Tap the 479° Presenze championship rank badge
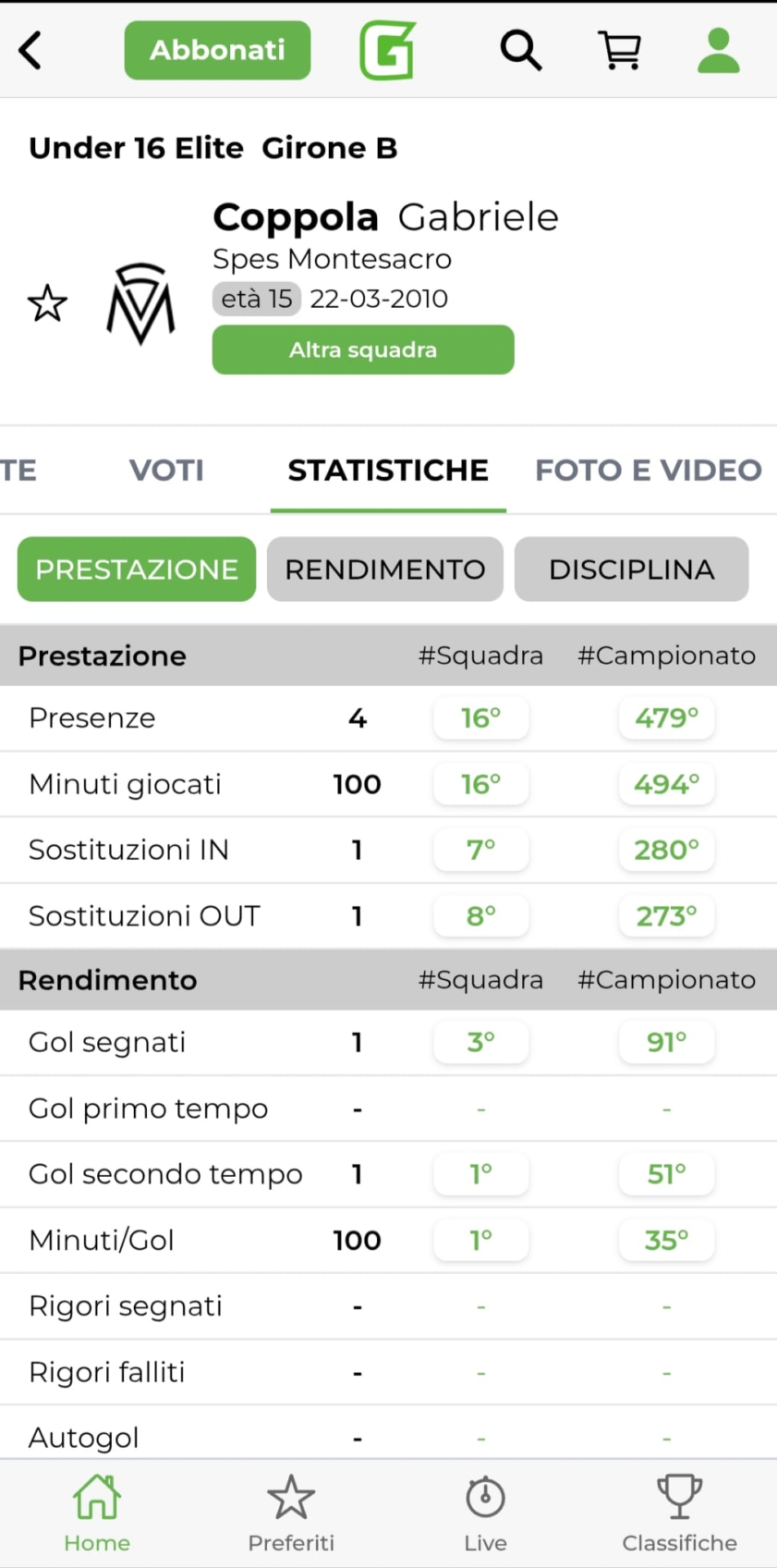Image resolution: width=777 pixels, height=1568 pixels. (667, 718)
